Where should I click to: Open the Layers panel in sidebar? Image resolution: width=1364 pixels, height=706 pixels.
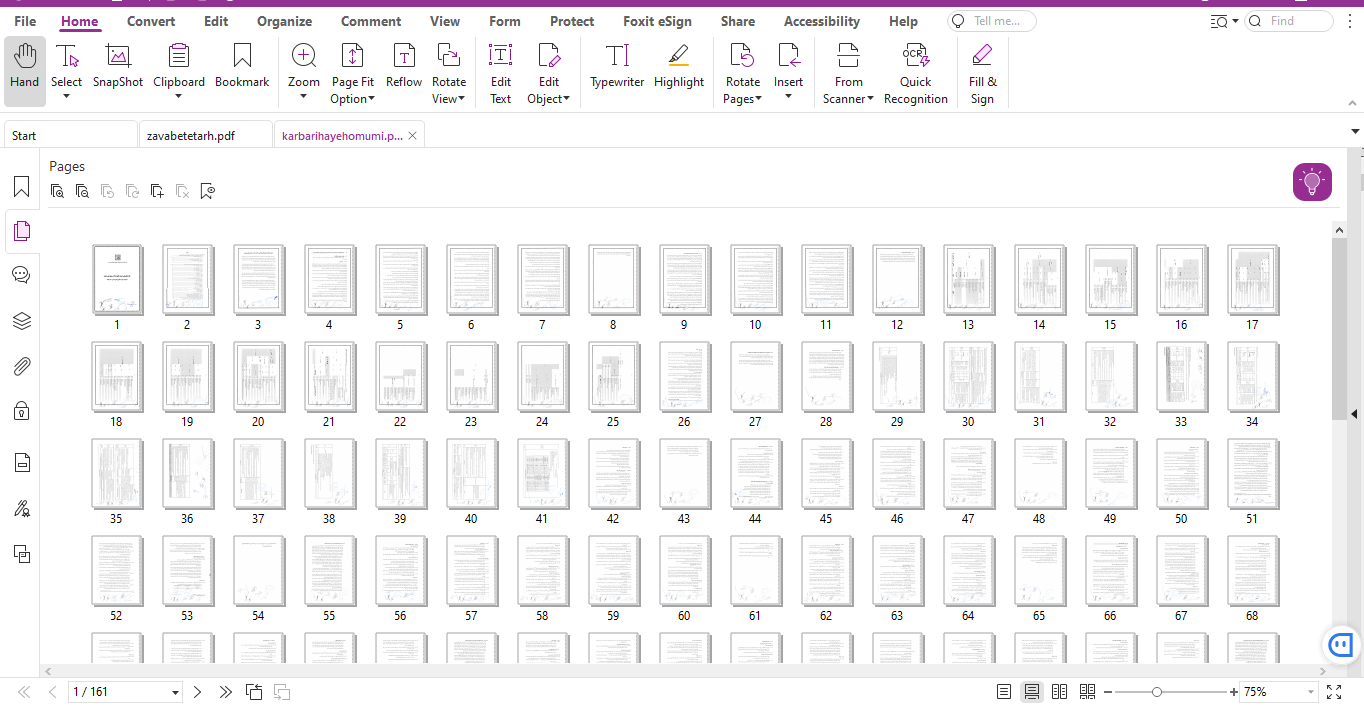click(x=21, y=321)
